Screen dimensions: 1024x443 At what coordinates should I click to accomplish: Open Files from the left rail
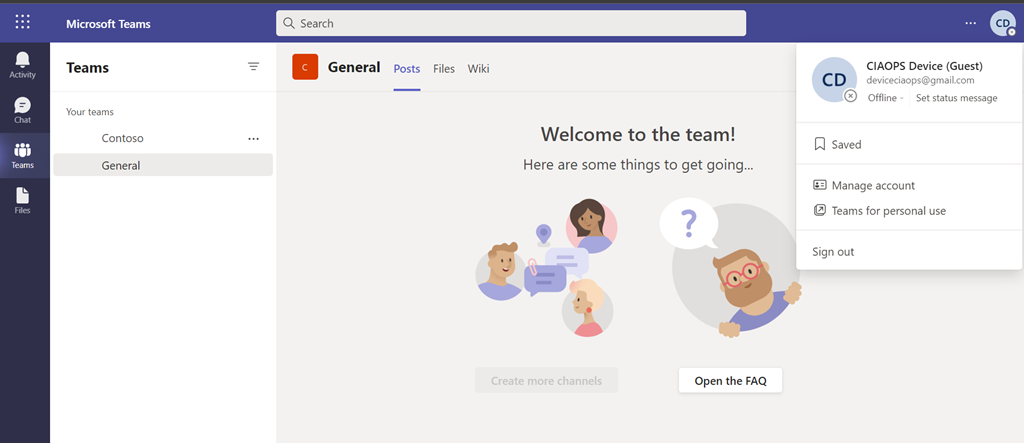point(23,201)
